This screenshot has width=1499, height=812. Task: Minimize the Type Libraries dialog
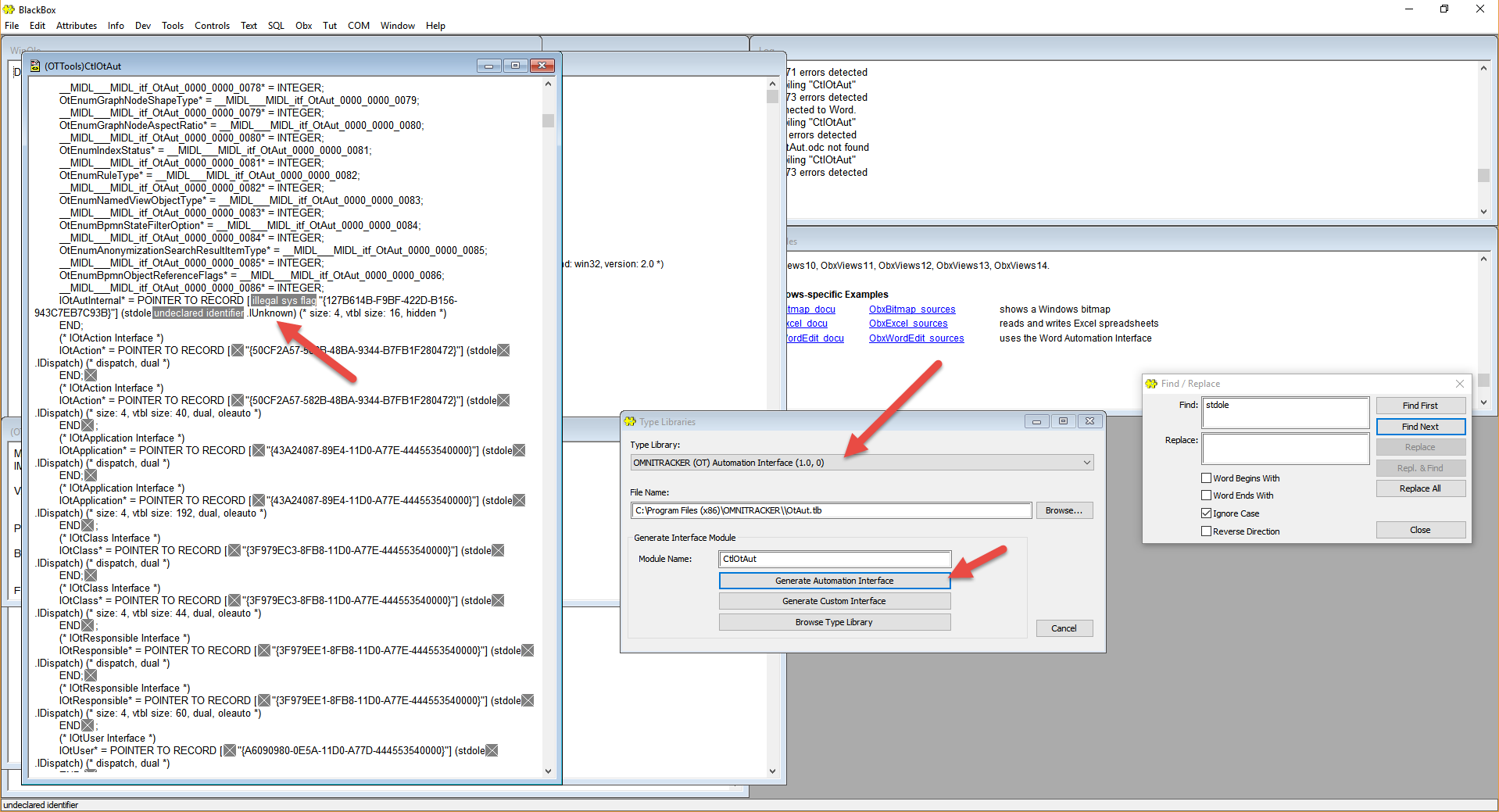1036,421
